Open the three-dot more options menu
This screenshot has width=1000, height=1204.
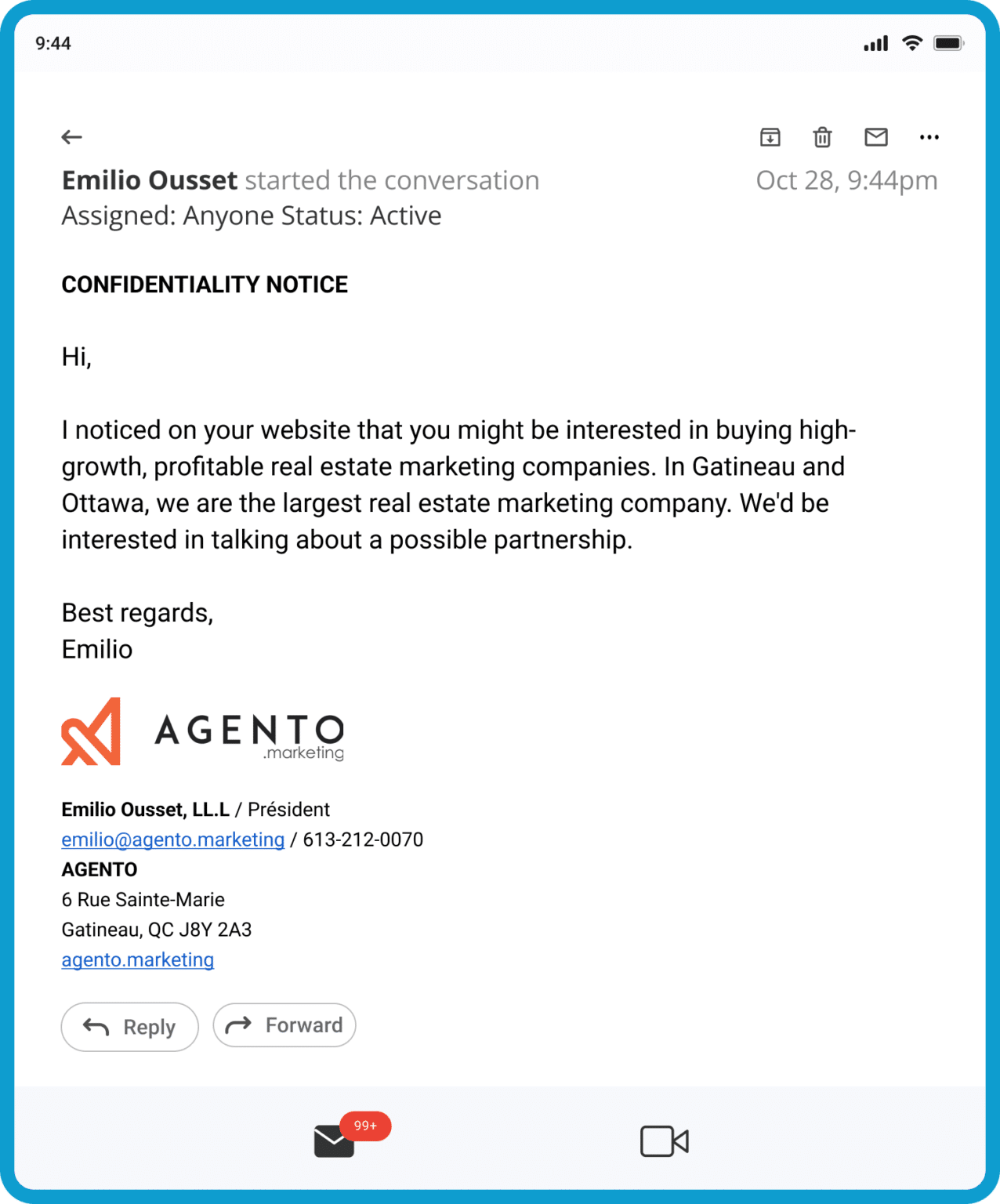[x=929, y=137]
